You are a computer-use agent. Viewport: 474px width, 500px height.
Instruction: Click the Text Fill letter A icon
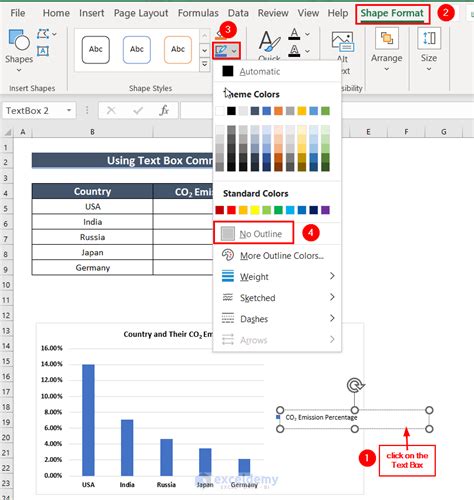[294, 34]
